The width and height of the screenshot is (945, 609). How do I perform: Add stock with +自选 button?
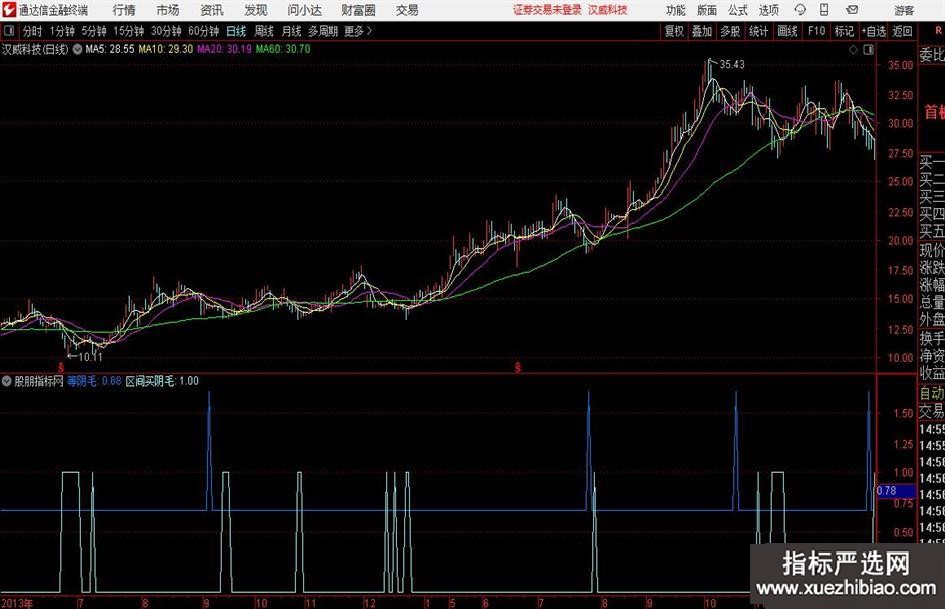coord(874,31)
